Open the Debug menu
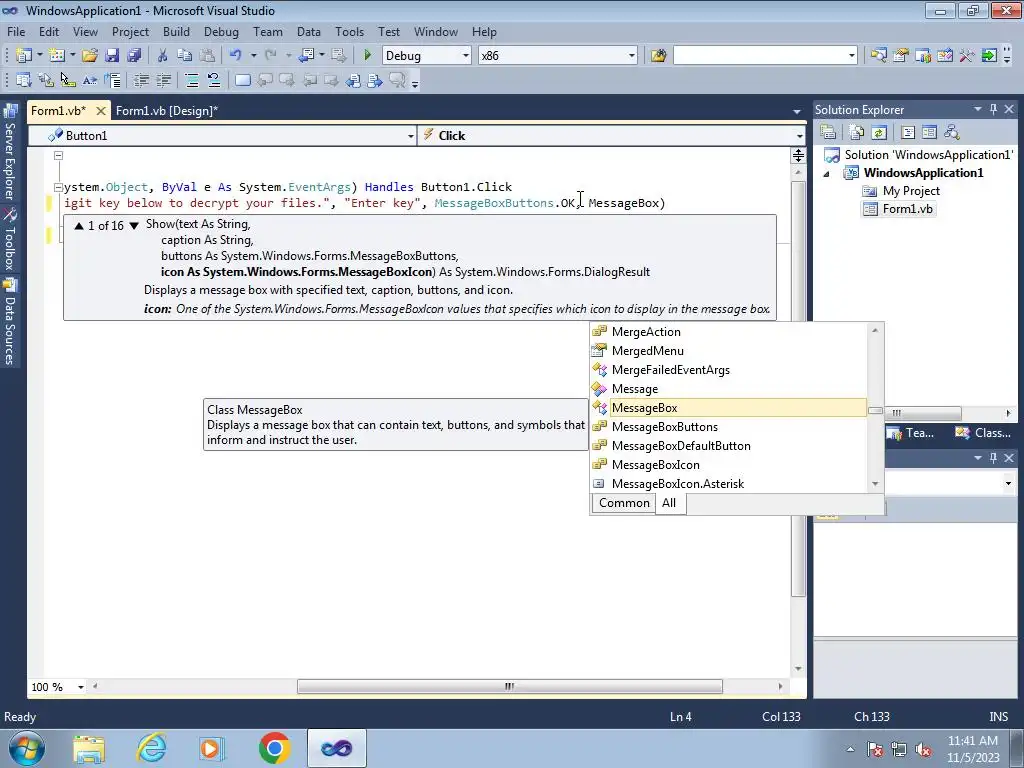The height and width of the screenshot is (768, 1024). 221,31
